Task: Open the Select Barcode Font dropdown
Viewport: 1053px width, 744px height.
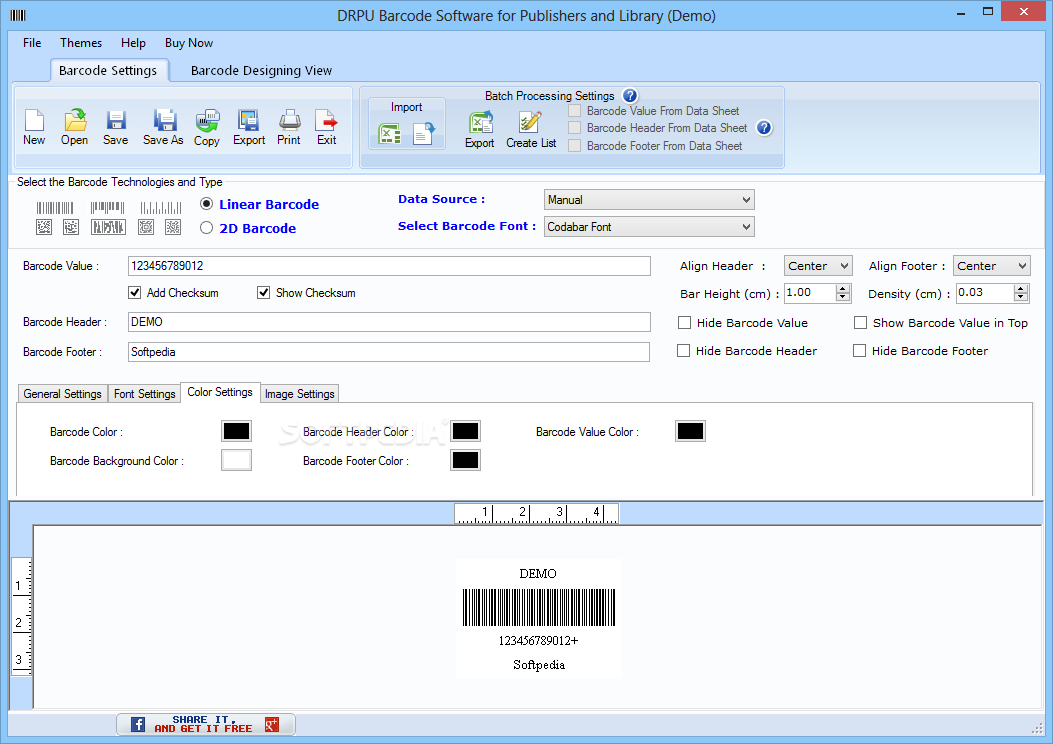Action: (x=649, y=227)
